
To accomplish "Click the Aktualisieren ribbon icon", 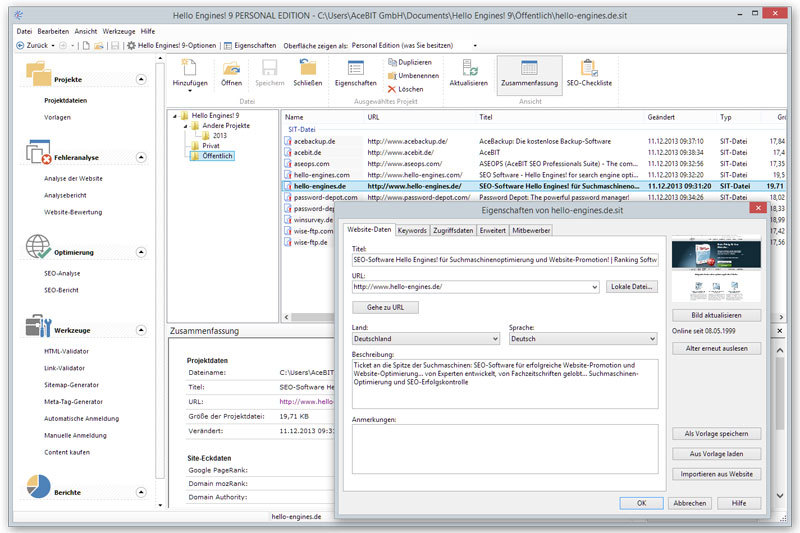I will (x=469, y=68).
